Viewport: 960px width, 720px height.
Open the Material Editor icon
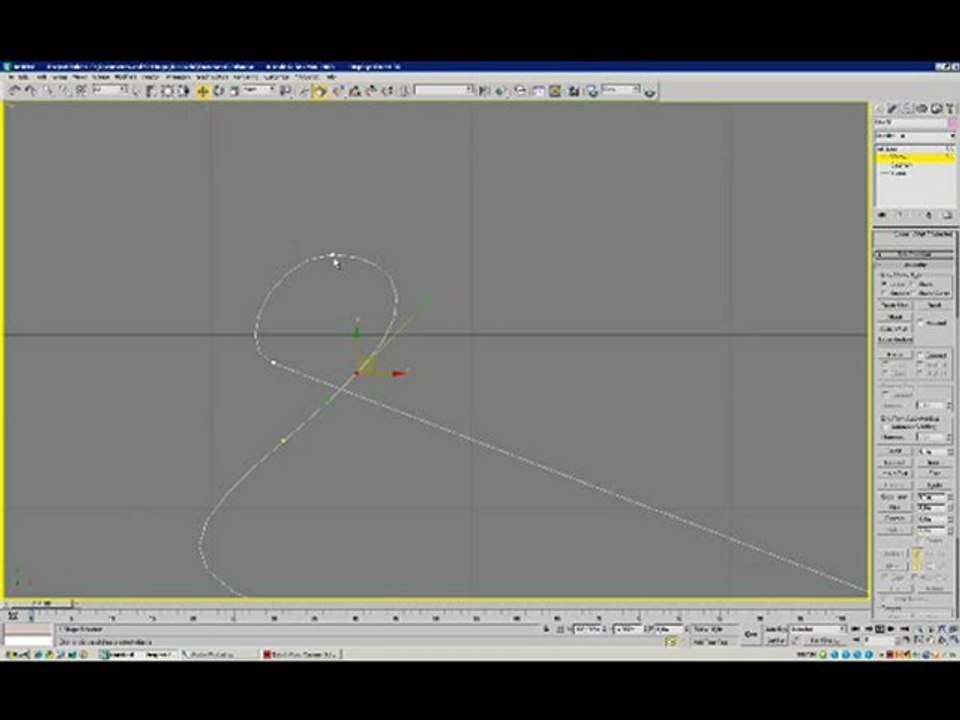tap(574, 91)
